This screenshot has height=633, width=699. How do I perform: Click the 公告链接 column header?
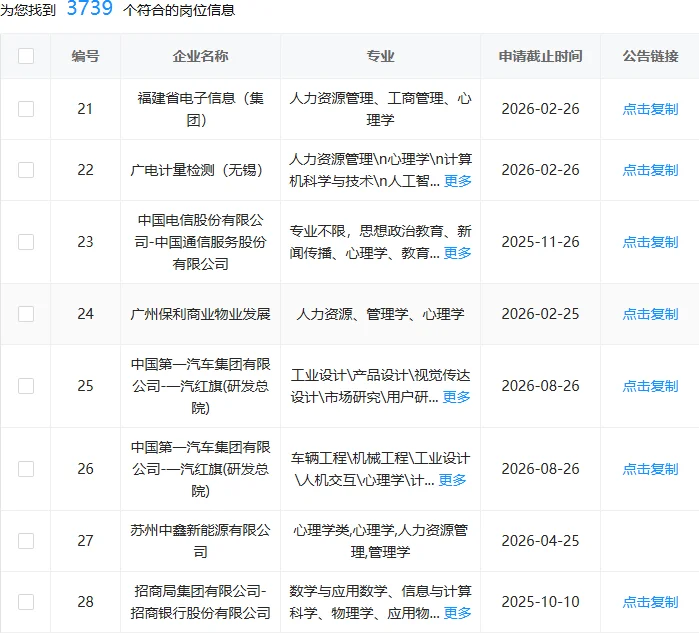(650, 56)
